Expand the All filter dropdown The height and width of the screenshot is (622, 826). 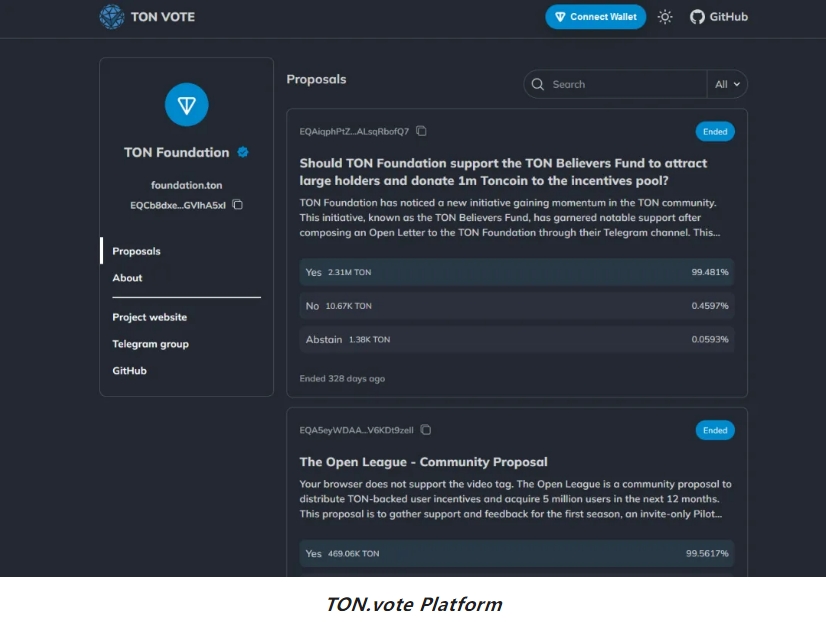tap(727, 84)
